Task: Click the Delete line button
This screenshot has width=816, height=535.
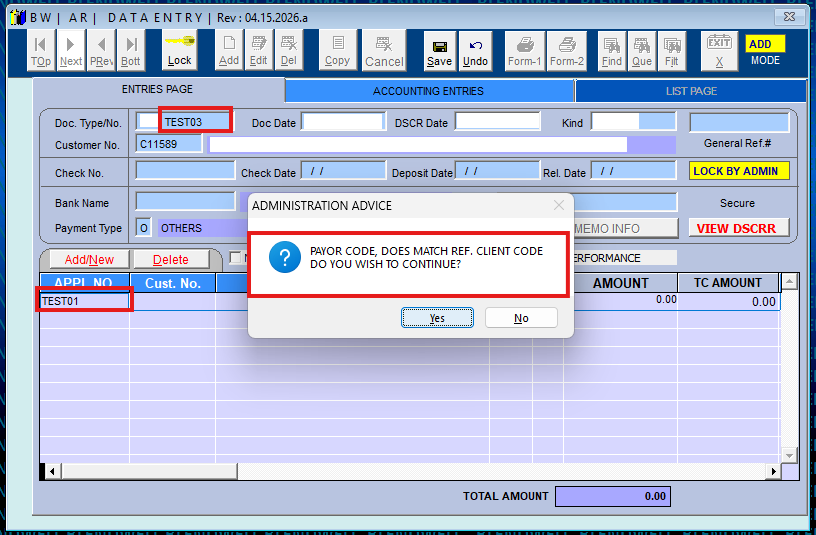Action: click(x=171, y=259)
